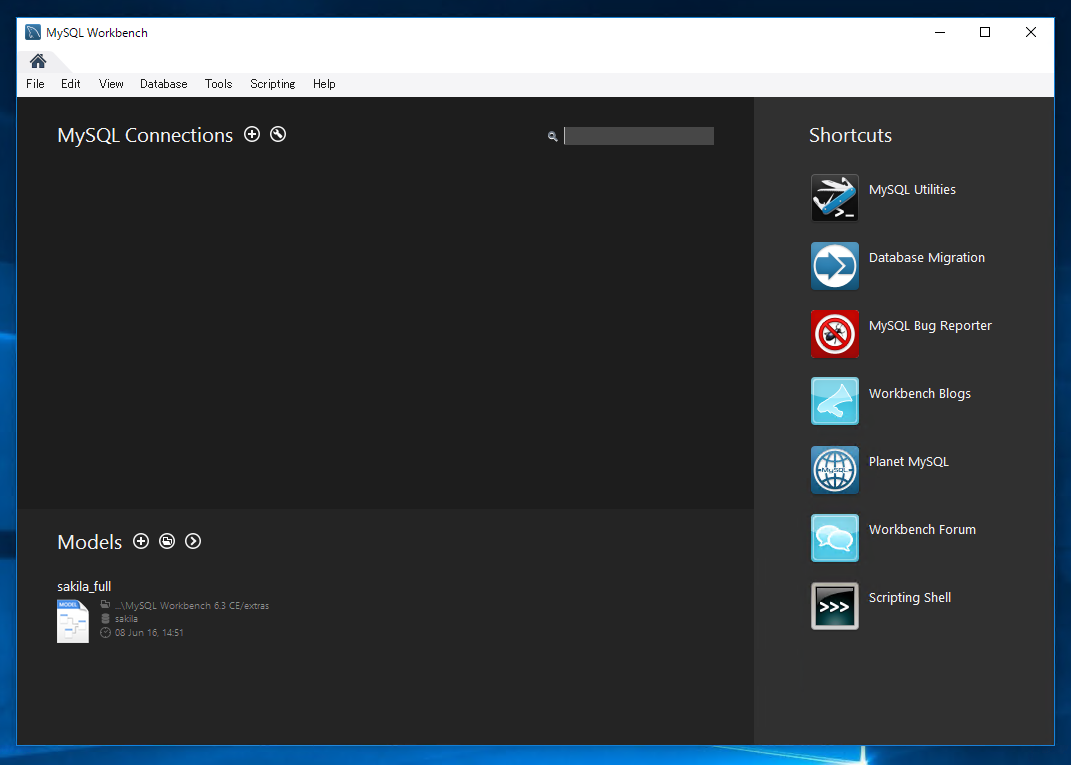This screenshot has height=765, width=1071.
Task: Open the View menu
Action: coord(111,84)
